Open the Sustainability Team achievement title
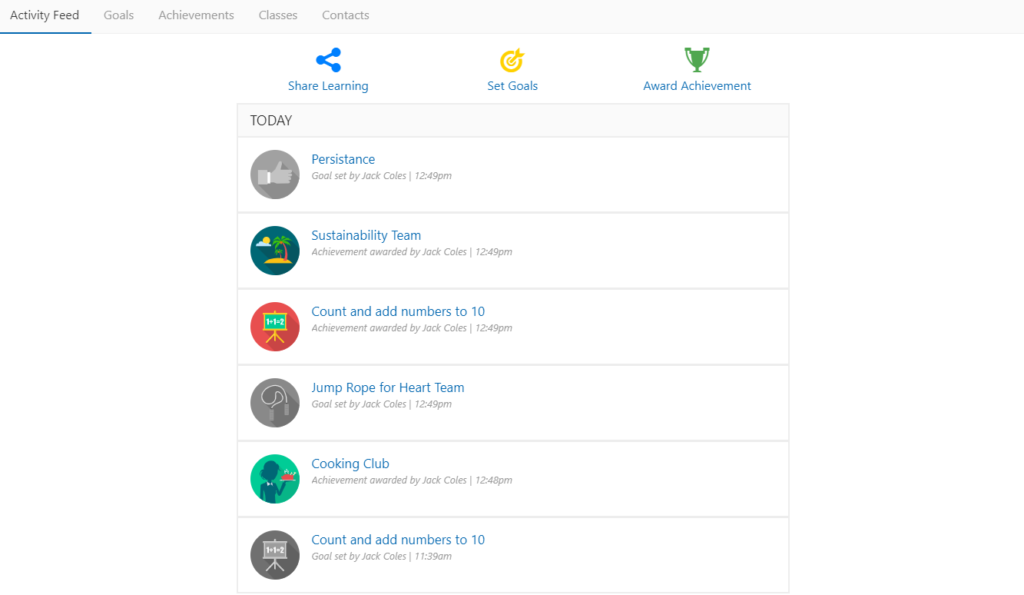 (x=366, y=235)
